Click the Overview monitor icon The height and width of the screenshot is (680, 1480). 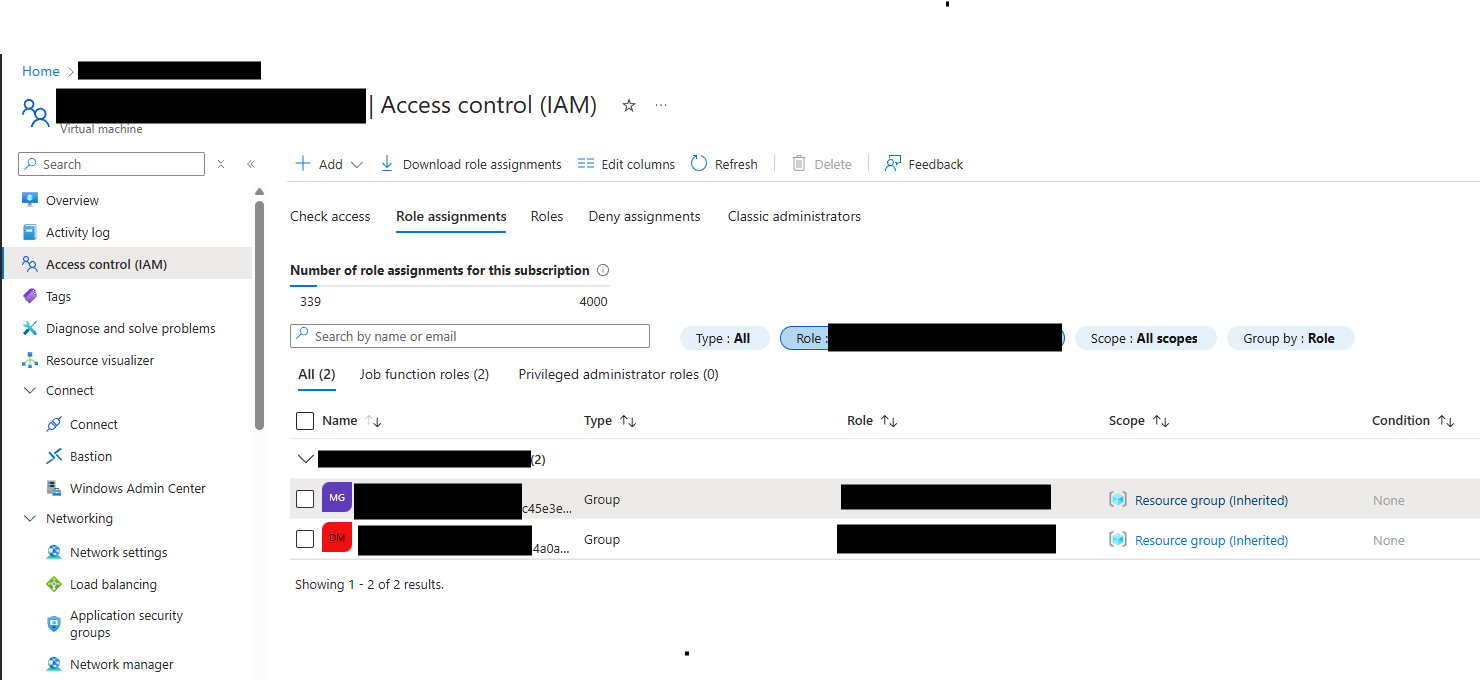click(x=30, y=200)
